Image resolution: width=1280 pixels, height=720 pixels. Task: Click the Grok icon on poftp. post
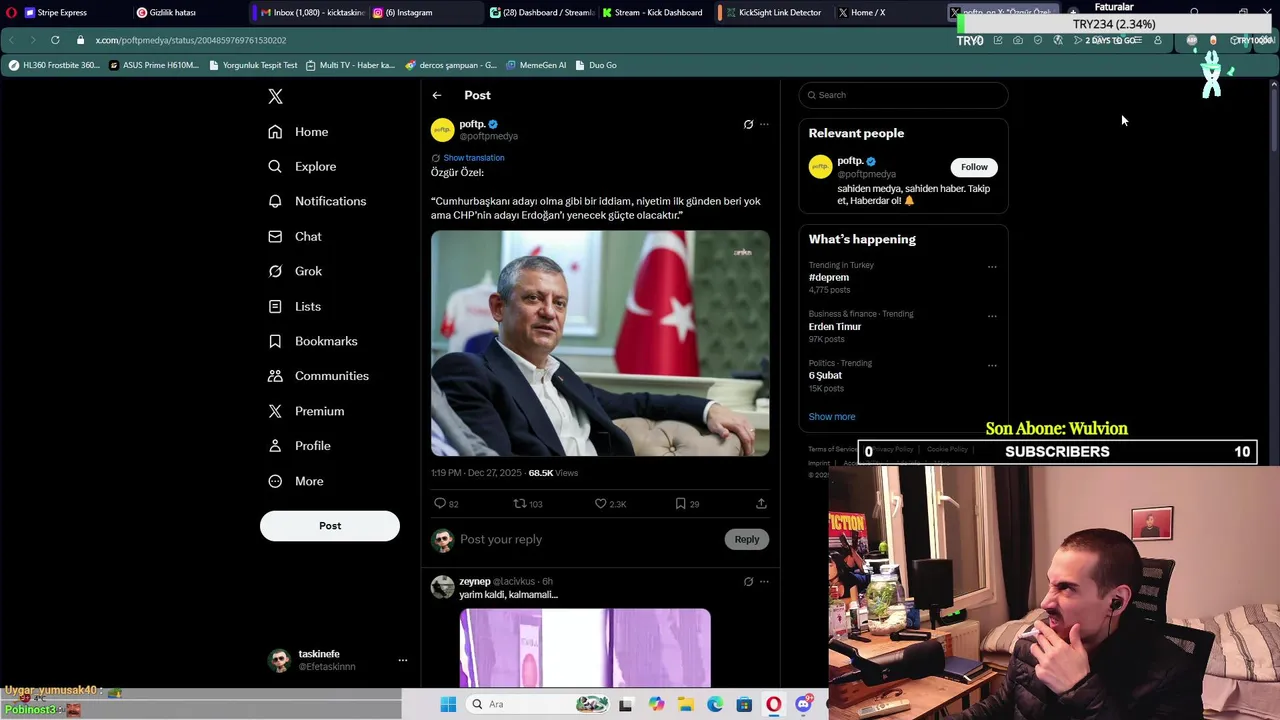pos(748,125)
